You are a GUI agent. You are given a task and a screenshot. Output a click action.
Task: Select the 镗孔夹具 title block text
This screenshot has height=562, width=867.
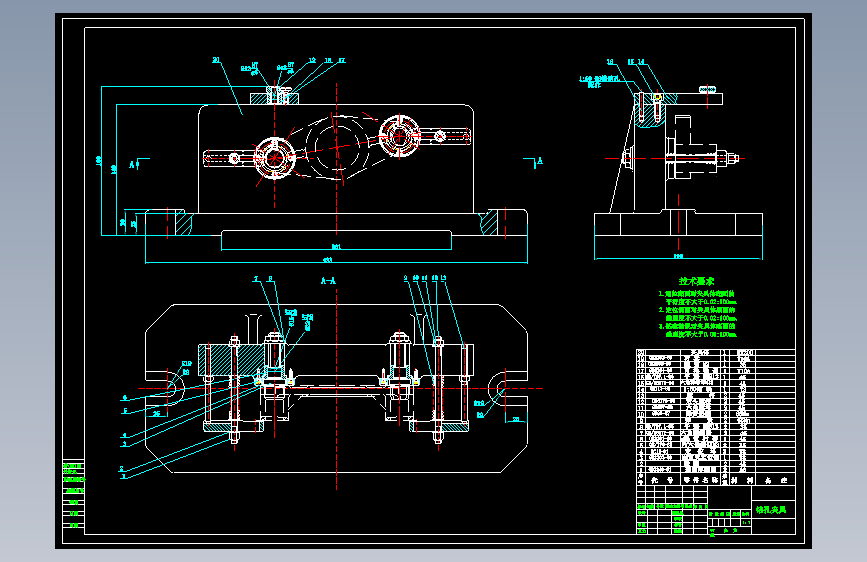click(x=771, y=509)
